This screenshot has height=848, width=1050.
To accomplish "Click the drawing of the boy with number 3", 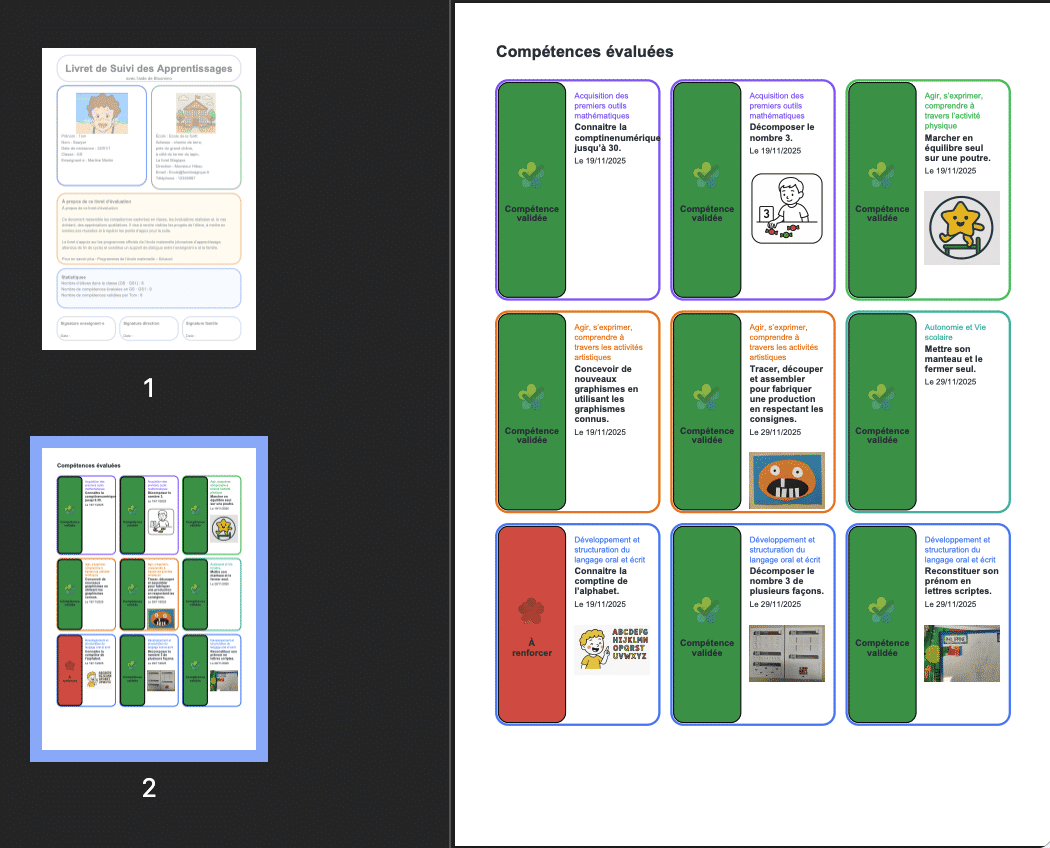I will 787,208.
